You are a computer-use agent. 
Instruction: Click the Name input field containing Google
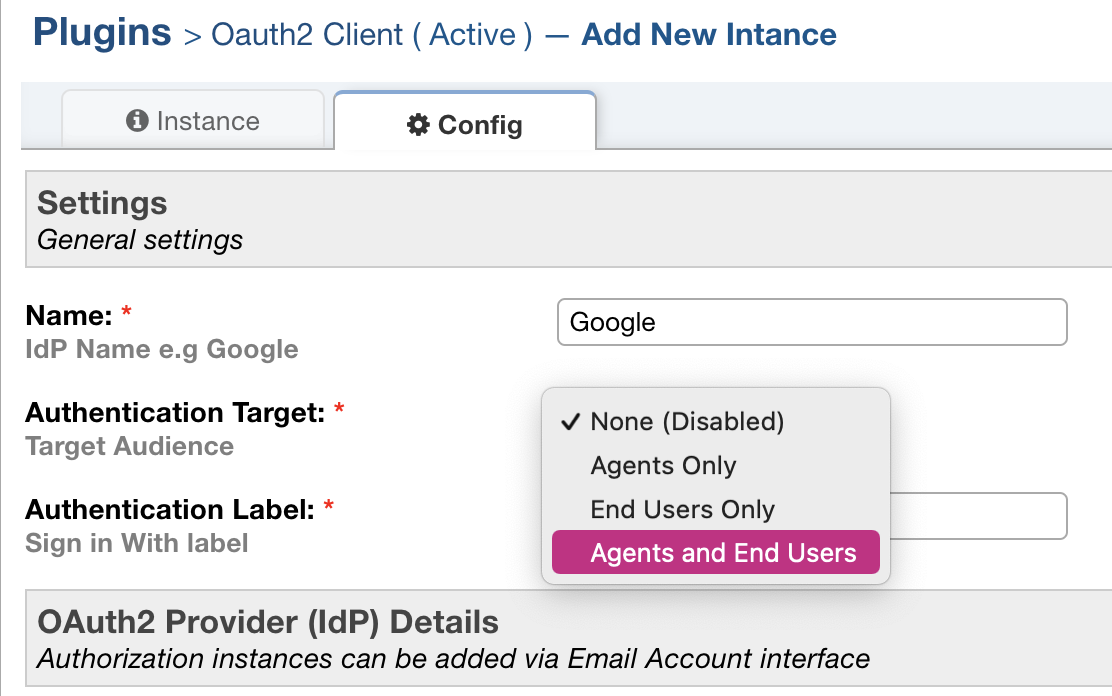point(812,322)
